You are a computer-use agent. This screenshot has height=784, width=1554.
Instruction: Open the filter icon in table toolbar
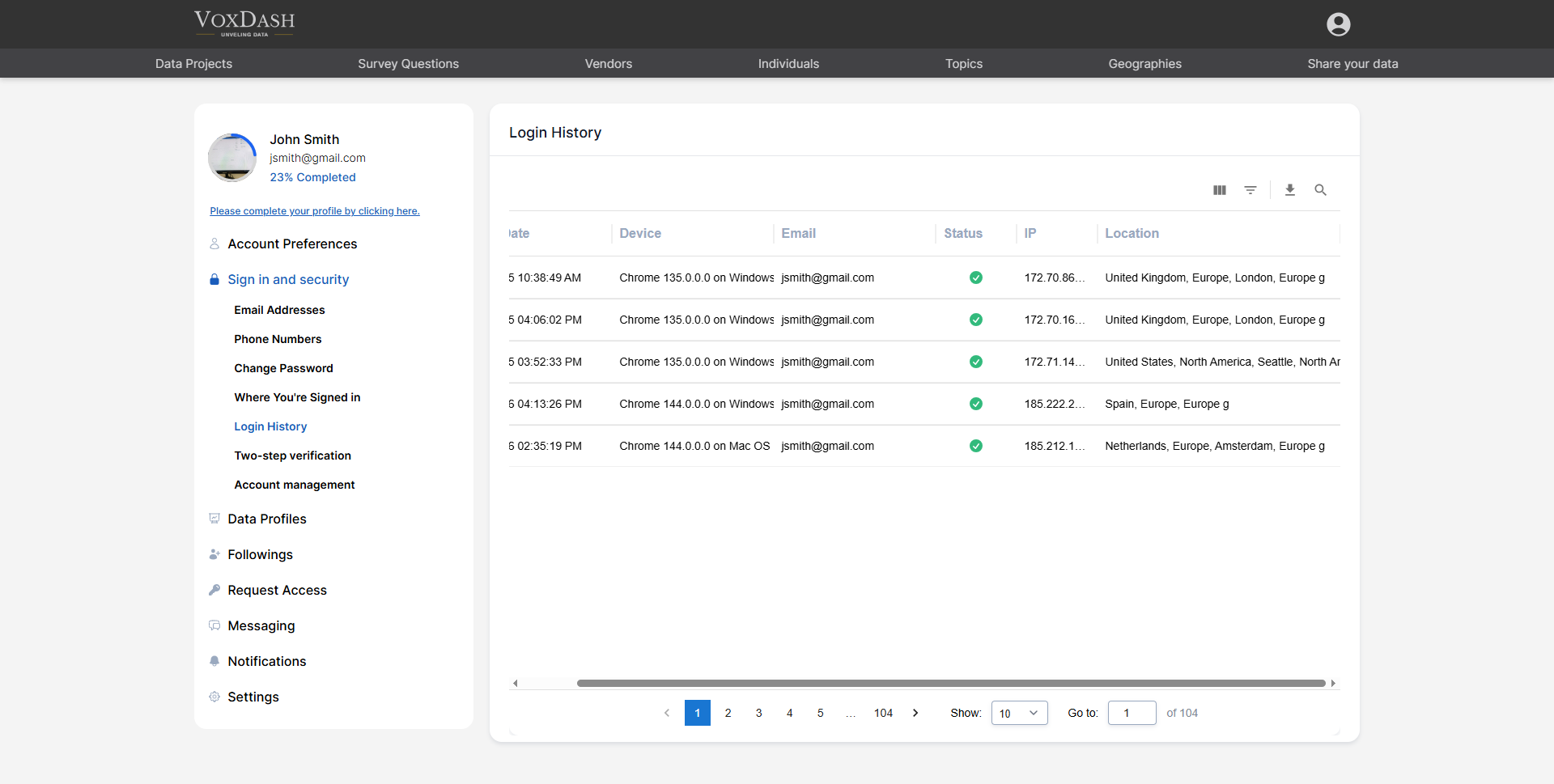click(x=1250, y=190)
